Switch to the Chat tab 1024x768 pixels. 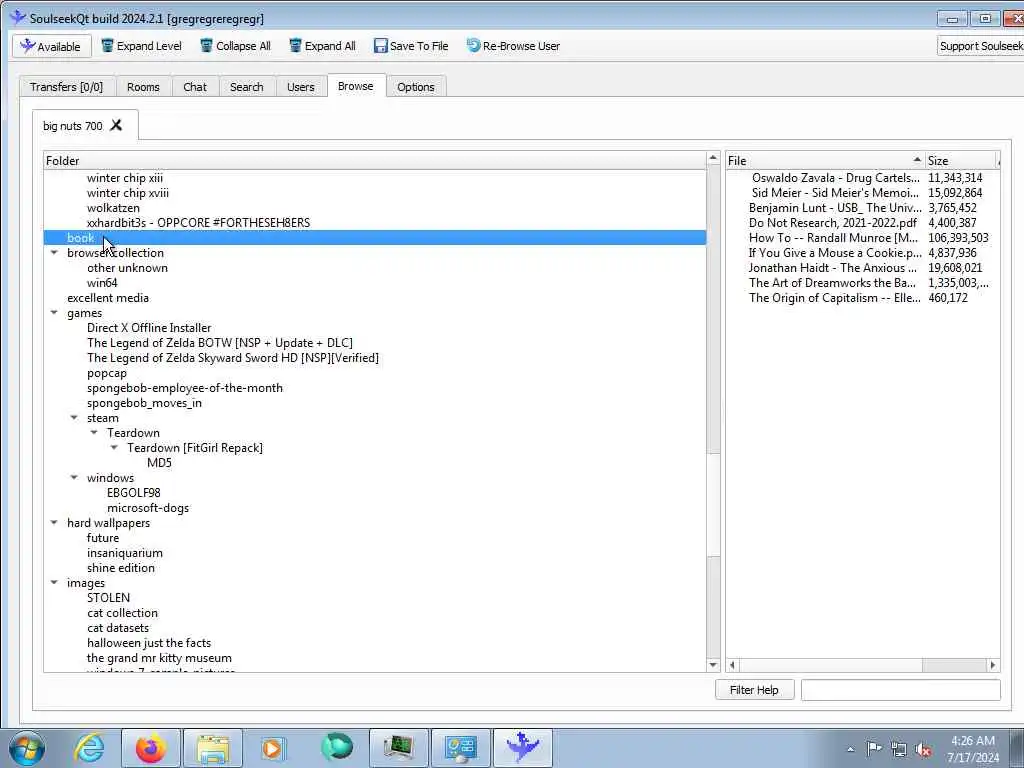195,87
